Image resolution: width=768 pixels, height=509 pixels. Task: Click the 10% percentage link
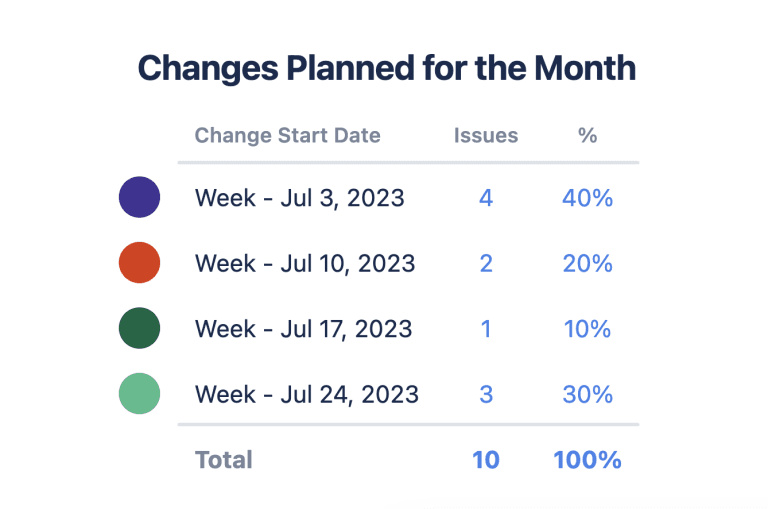coord(587,329)
